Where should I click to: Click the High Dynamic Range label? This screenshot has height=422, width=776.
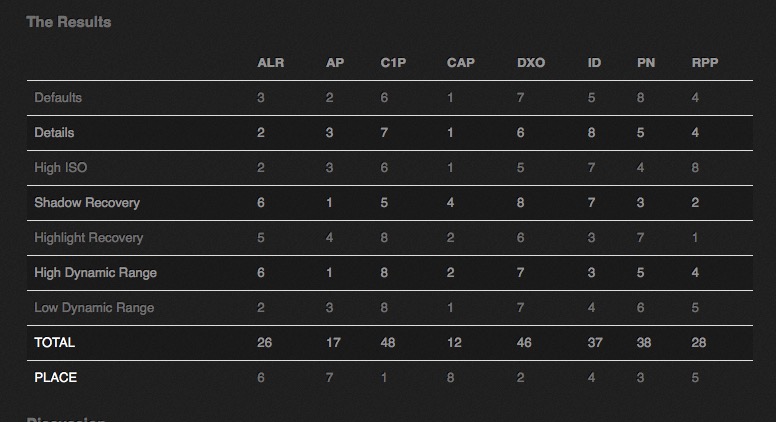pyautogui.click(x=96, y=273)
